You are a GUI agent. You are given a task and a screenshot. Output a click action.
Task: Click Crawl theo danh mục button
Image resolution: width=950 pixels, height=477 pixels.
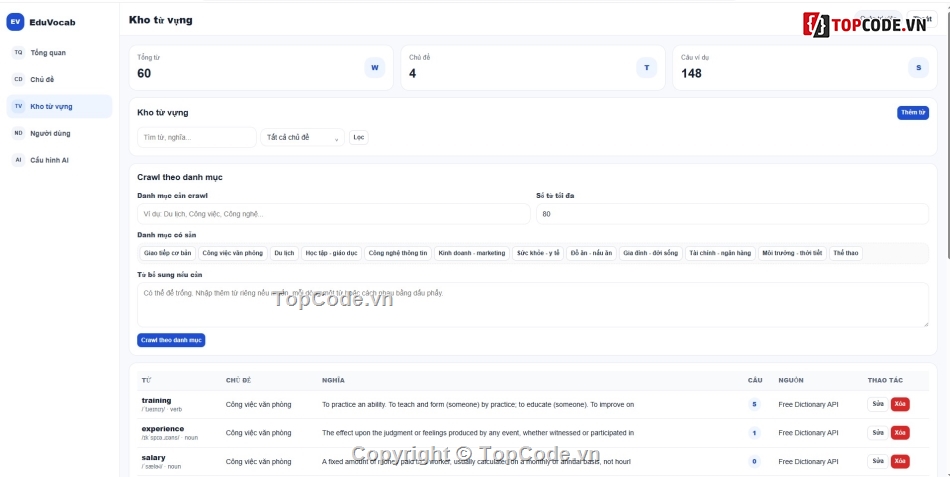171,340
